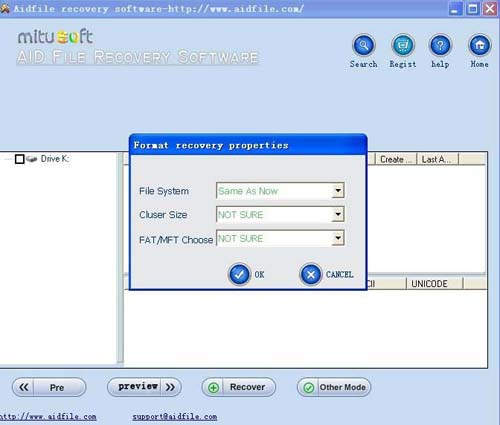Click the Regist shopping cart icon
This screenshot has height=425, width=500.
(403, 45)
